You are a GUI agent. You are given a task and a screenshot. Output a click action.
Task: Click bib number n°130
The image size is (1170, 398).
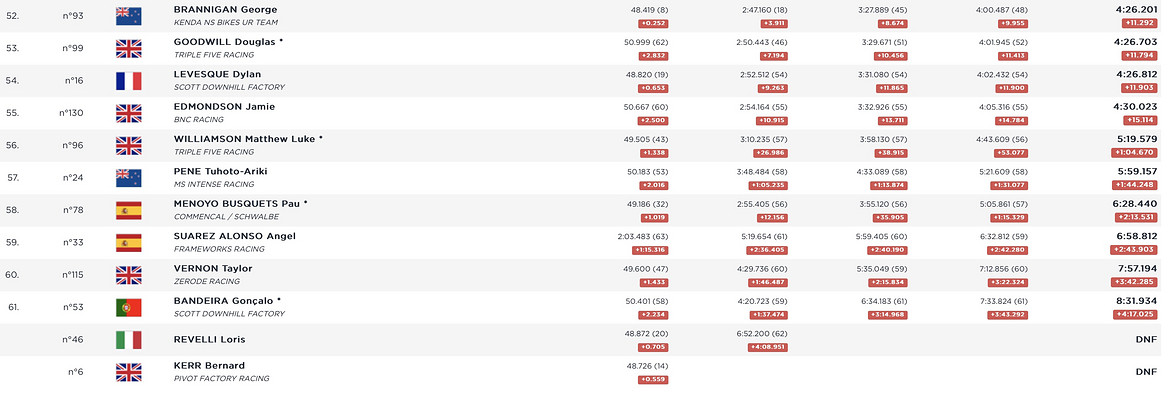click(72, 113)
